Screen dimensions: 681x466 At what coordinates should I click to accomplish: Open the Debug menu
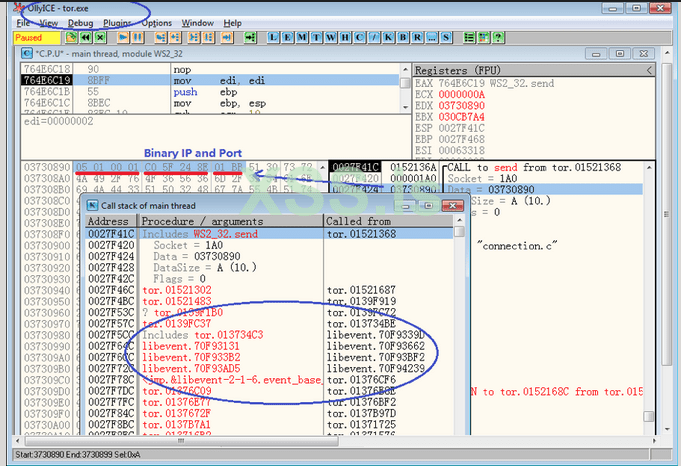[x=81, y=22]
